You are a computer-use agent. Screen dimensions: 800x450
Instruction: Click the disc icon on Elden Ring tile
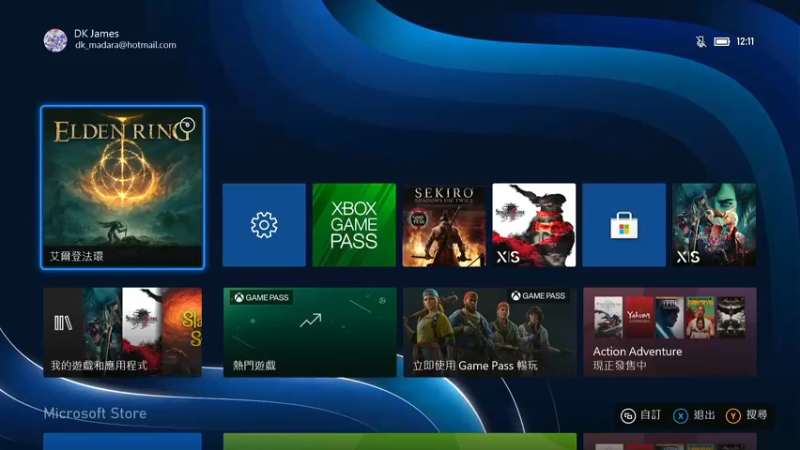187,124
